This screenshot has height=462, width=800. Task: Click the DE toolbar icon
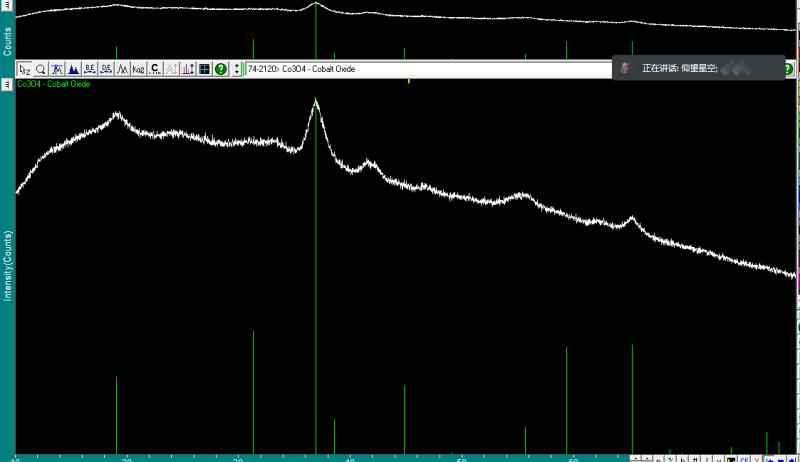(x=106, y=69)
